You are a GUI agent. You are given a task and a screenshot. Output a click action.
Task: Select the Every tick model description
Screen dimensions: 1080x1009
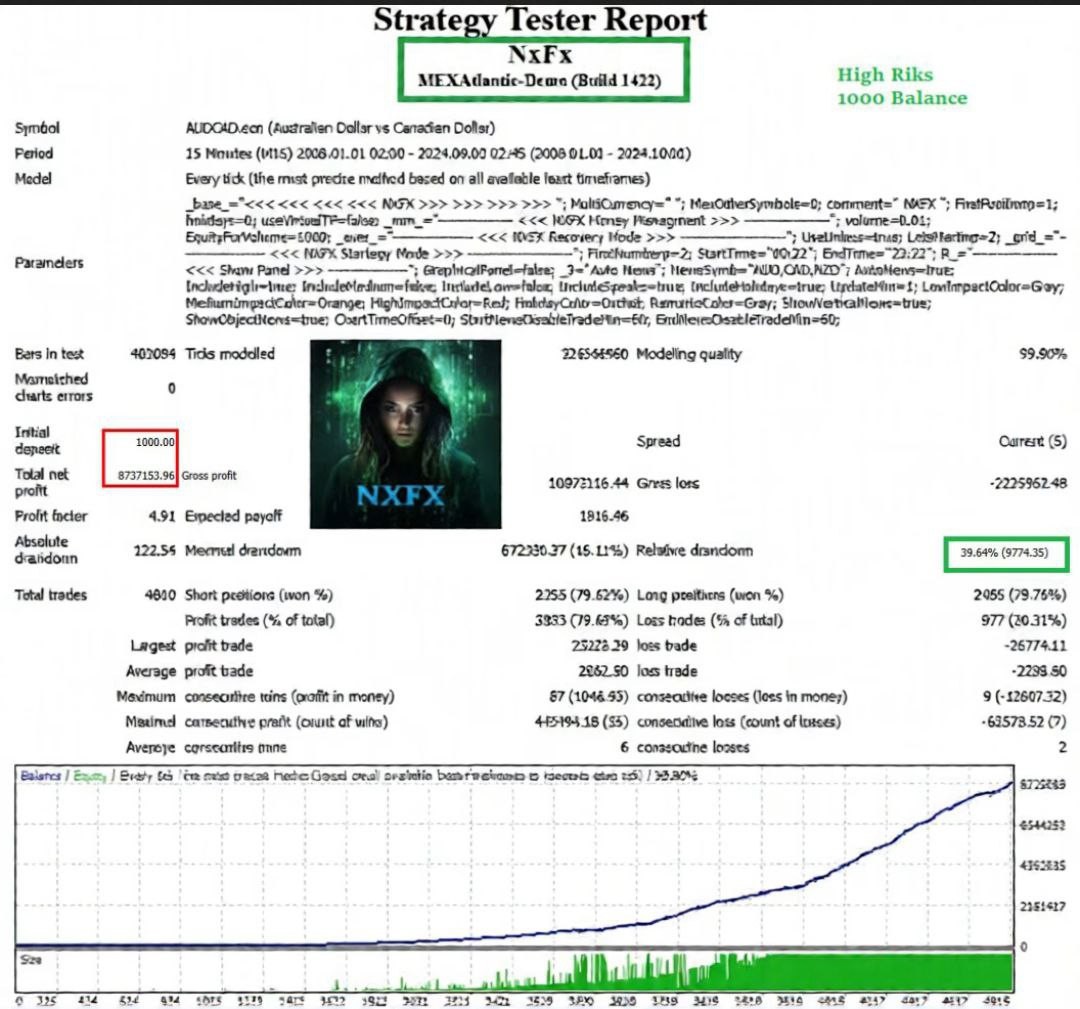coord(417,178)
